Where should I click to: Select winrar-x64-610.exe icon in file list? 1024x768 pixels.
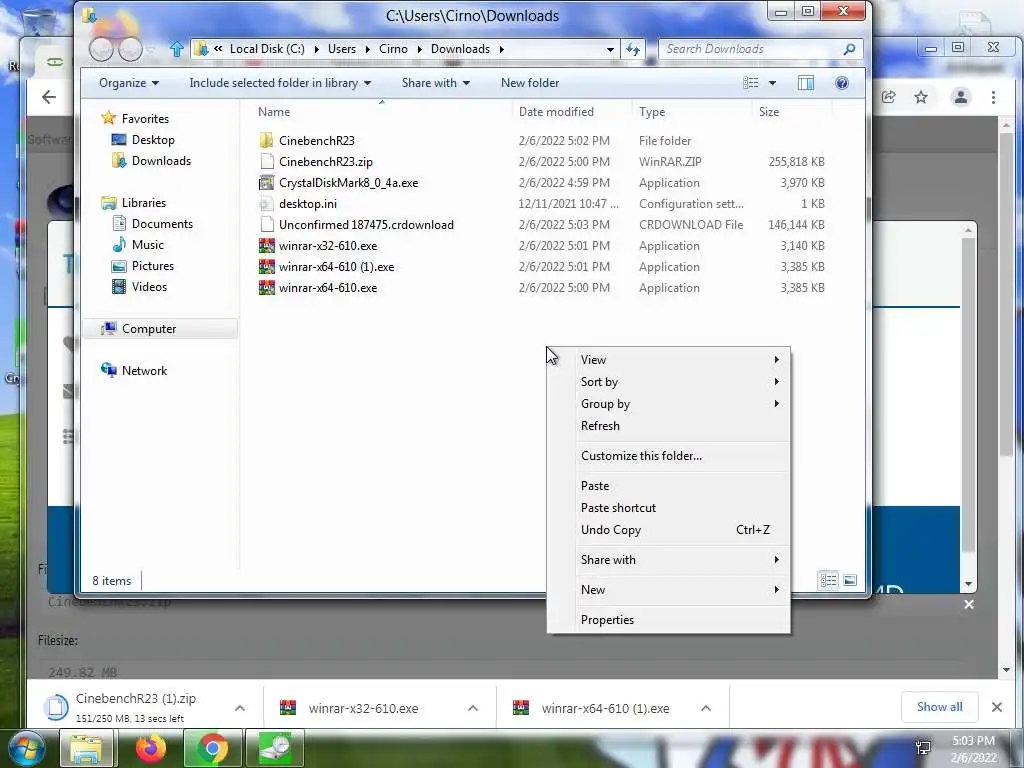click(266, 288)
